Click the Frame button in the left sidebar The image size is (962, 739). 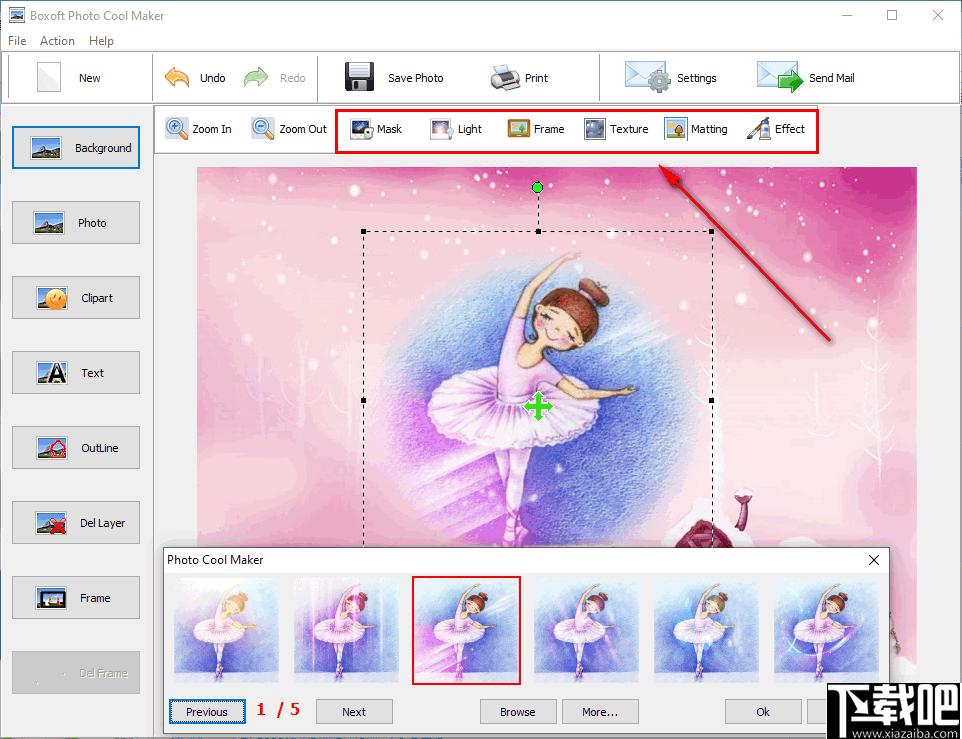76,597
